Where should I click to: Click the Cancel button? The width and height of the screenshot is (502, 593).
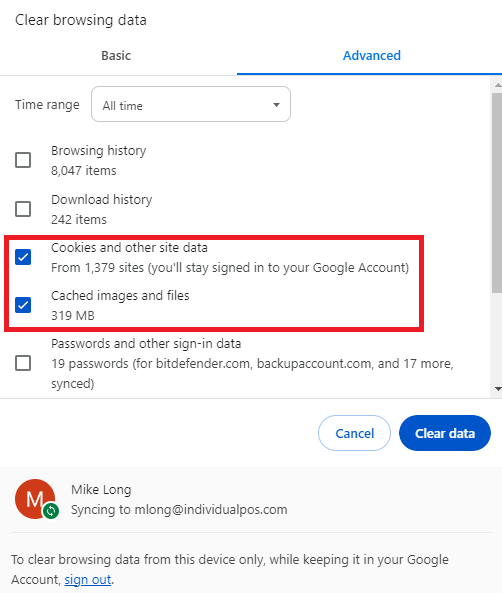(x=354, y=433)
